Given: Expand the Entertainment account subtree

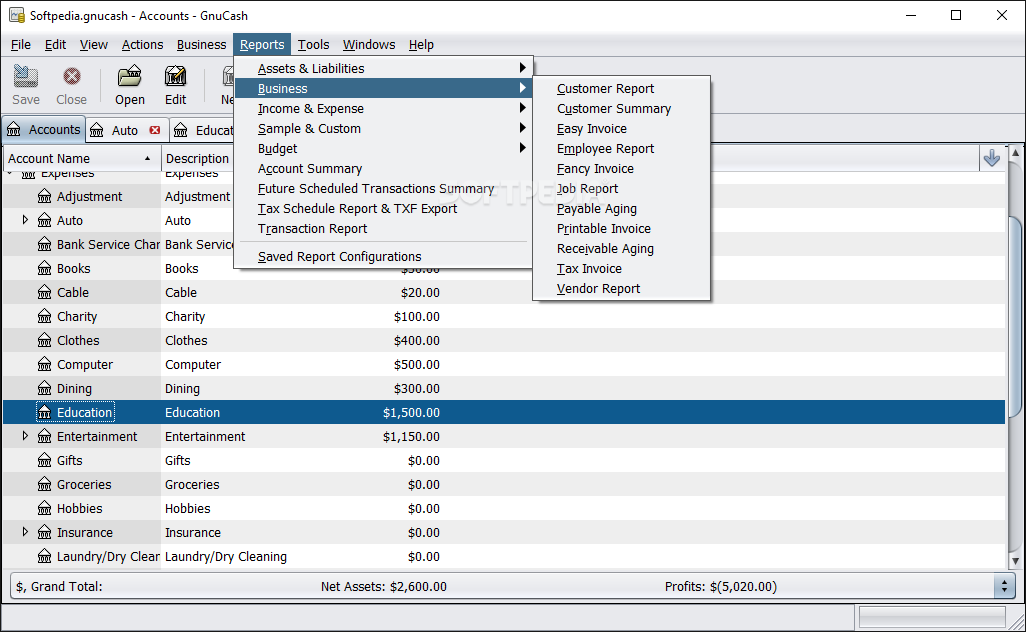Looking at the screenshot, I should 25,436.
